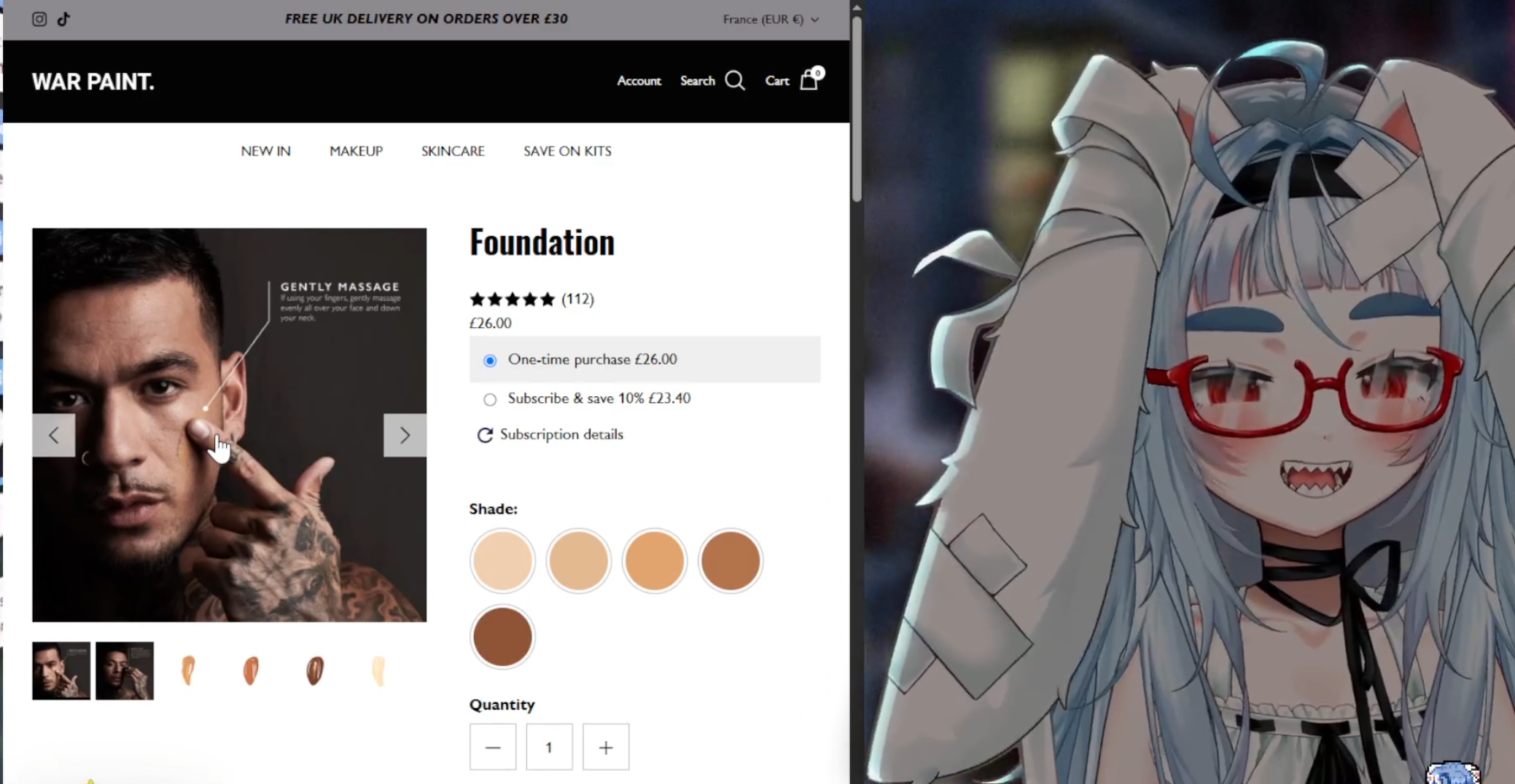
Task: Expand the France (EUR €) currency selector
Action: point(771,20)
